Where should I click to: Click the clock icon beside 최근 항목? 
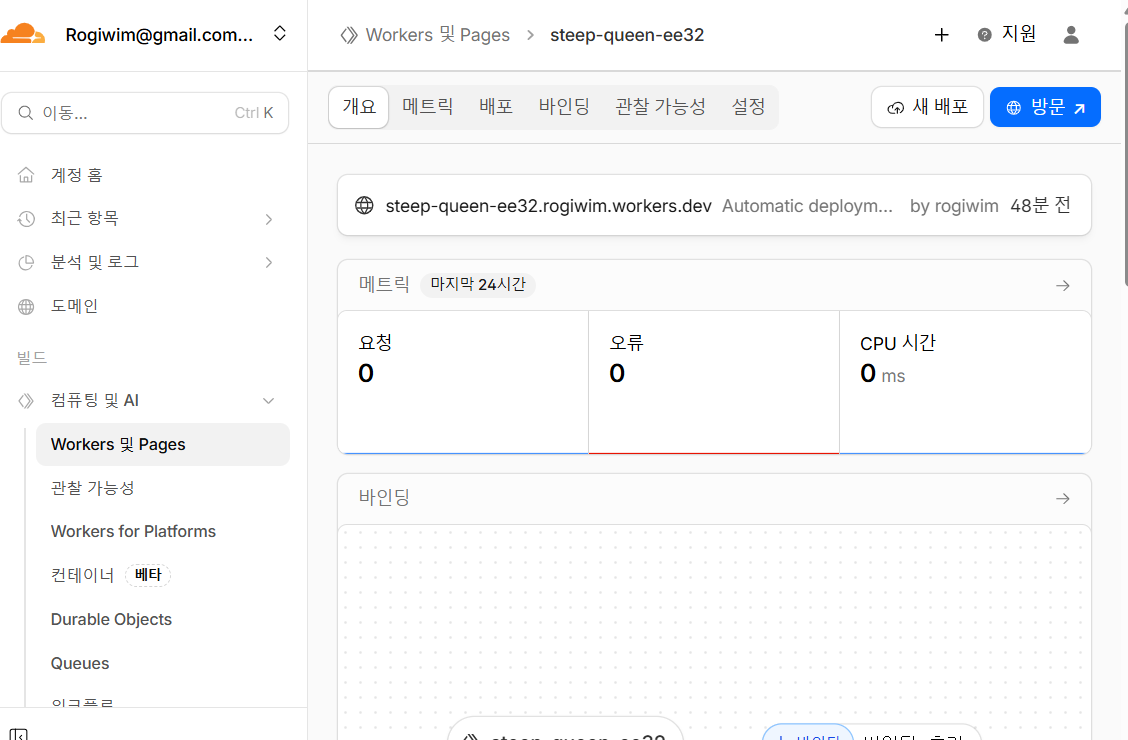coord(26,219)
